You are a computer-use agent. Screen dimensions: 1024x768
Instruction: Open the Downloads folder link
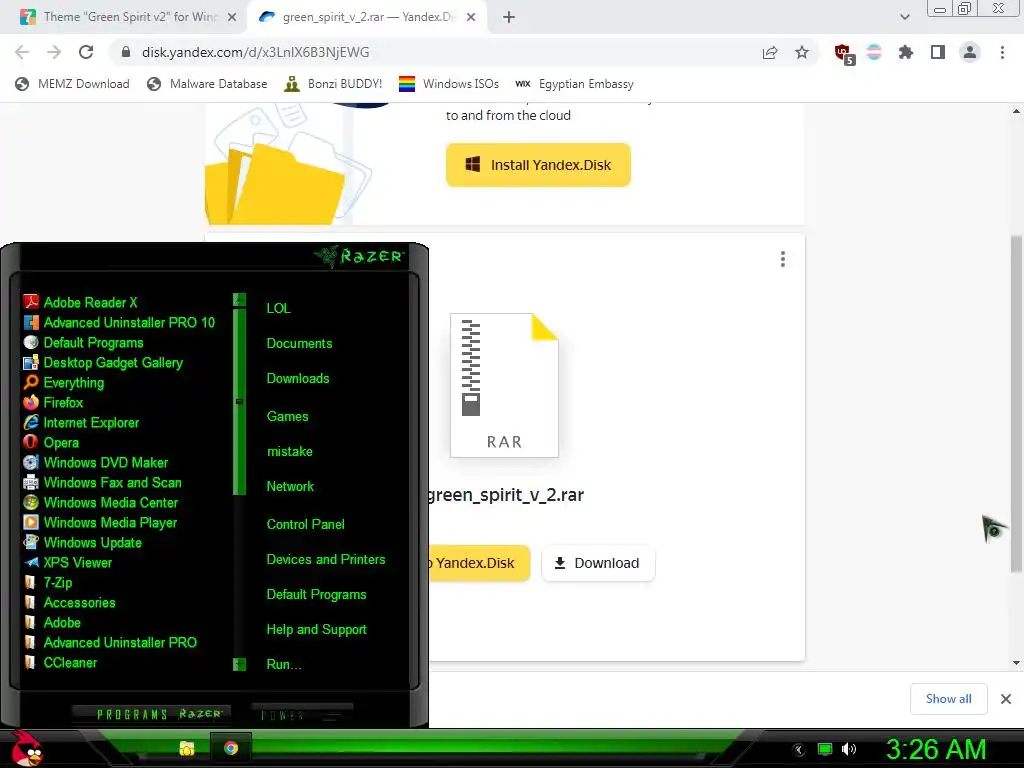(298, 379)
